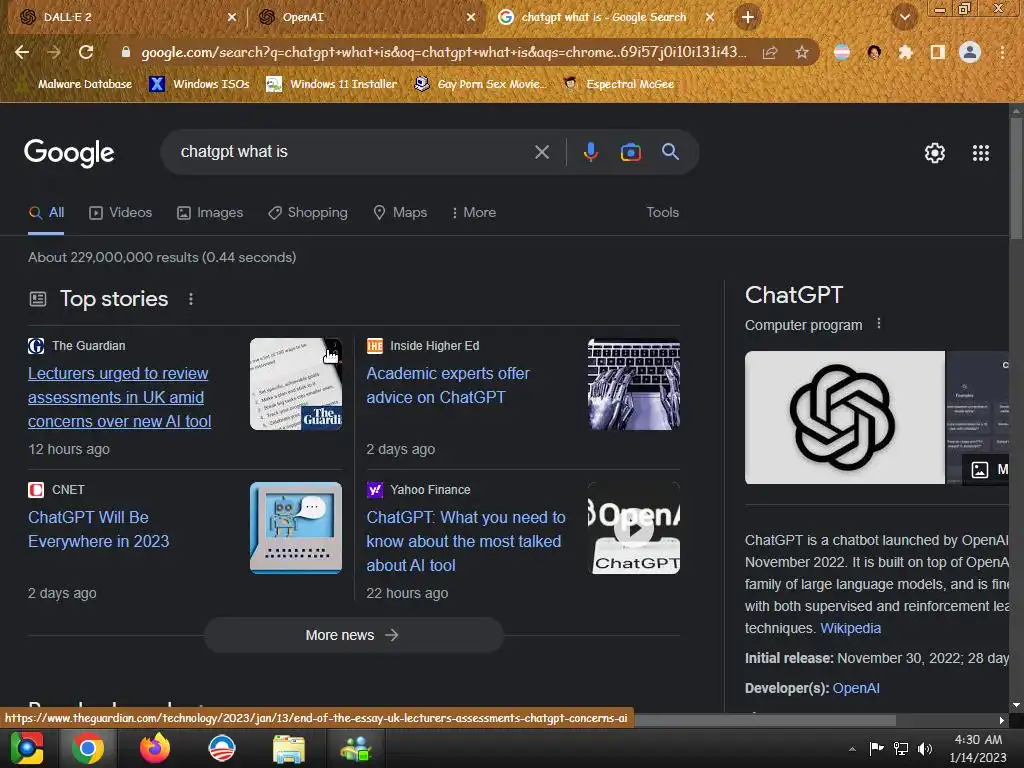Image resolution: width=1024 pixels, height=768 pixels.
Task: Click the horizontal scrollbar right arrow
Action: [1002, 720]
